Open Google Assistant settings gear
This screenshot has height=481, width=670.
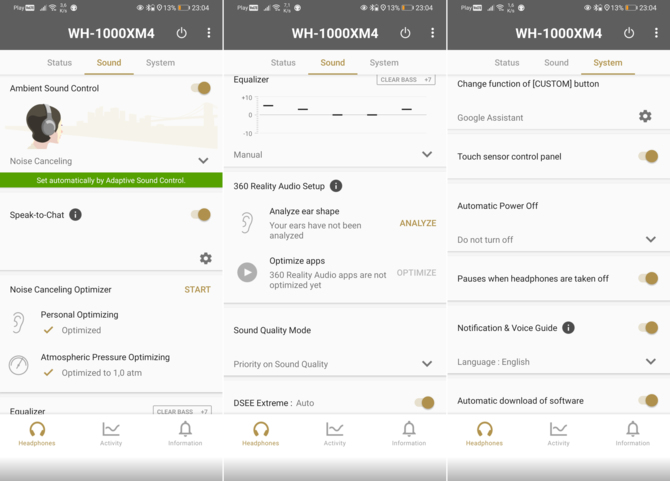pyautogui.click(x=645, y=116)
